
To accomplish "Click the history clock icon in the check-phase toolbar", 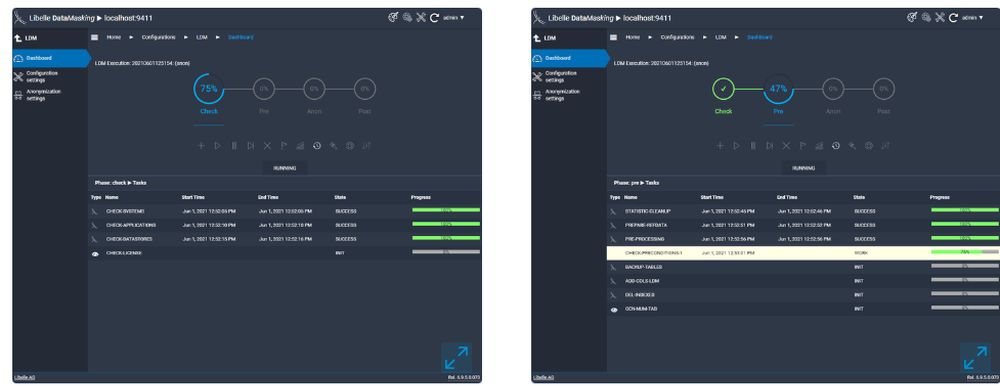I will click(x=317, y=145).
